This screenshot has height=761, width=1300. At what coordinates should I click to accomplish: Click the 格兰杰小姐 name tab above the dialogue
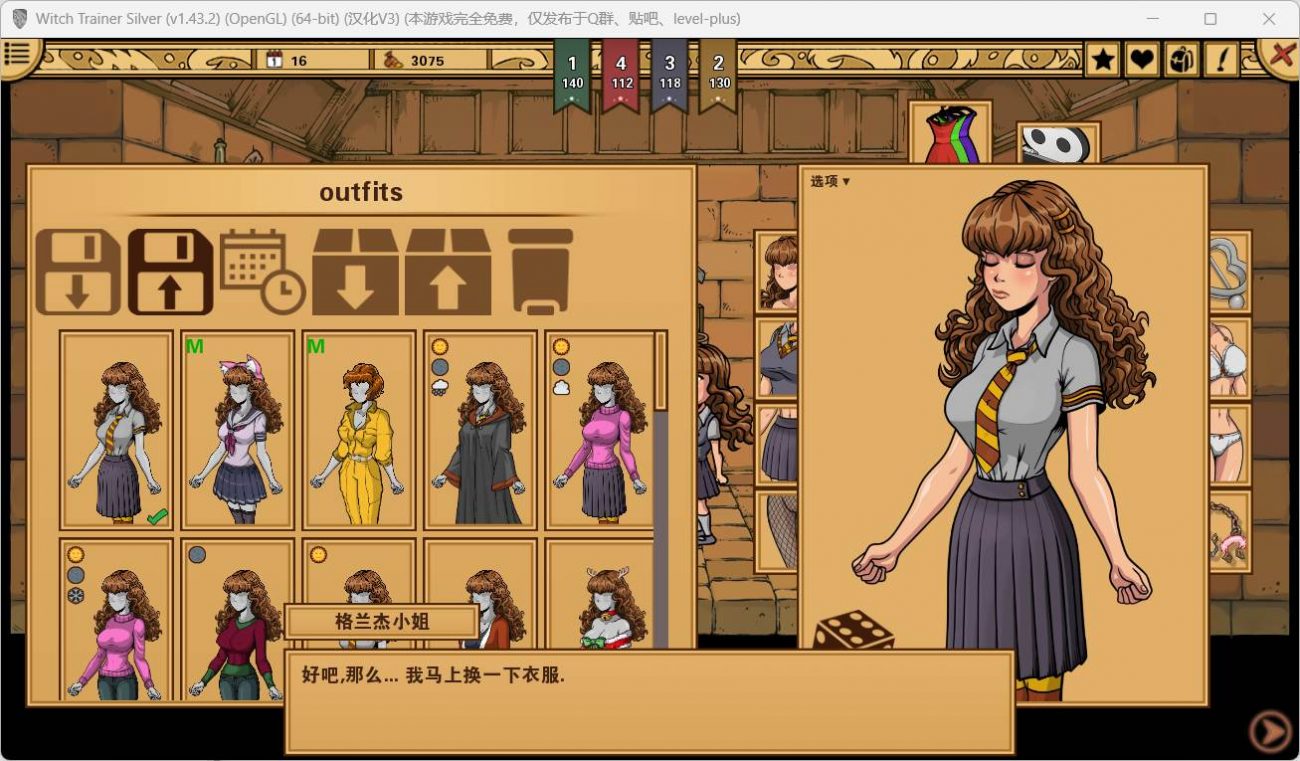coord(381,621)
